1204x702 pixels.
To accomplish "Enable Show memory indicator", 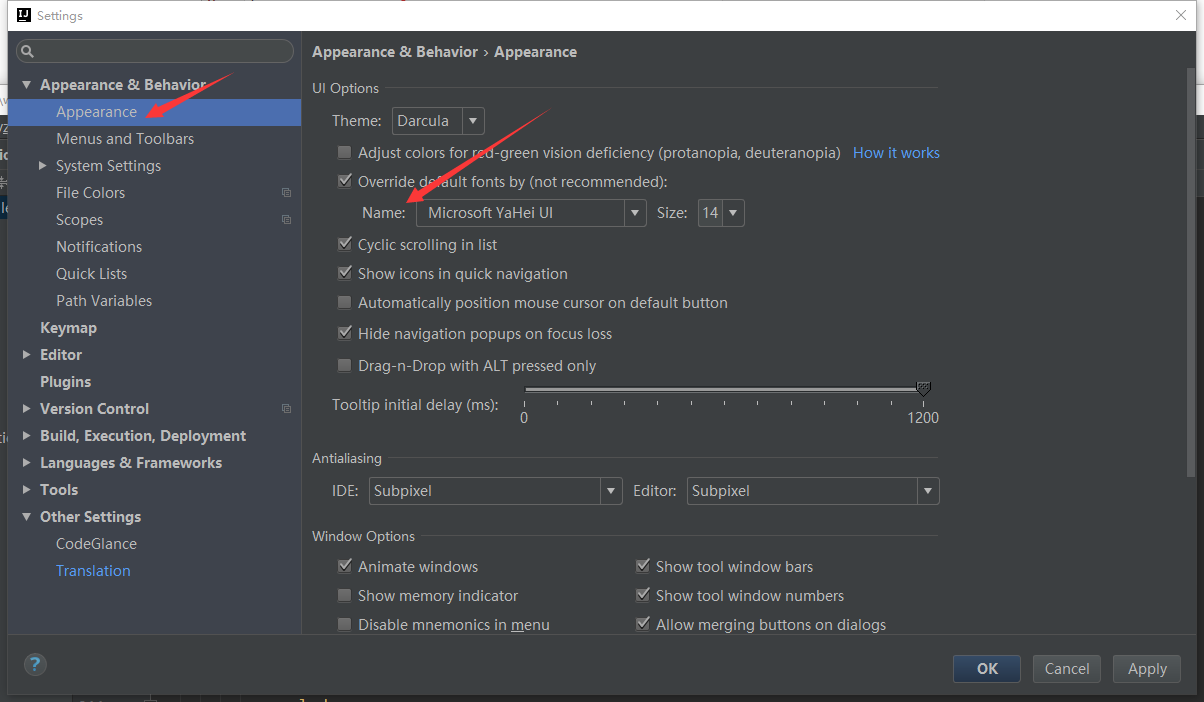I will pyautogui.click(x=345, y=596).
